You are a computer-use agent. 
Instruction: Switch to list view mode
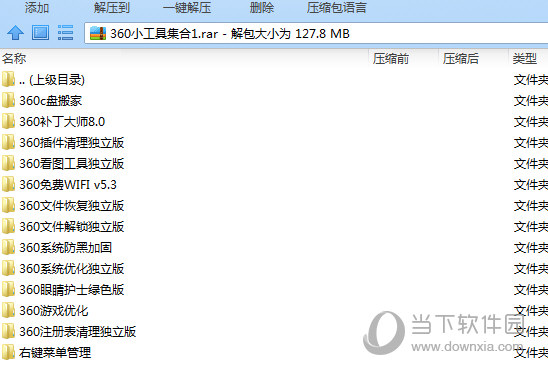click(x=65, y=33)
